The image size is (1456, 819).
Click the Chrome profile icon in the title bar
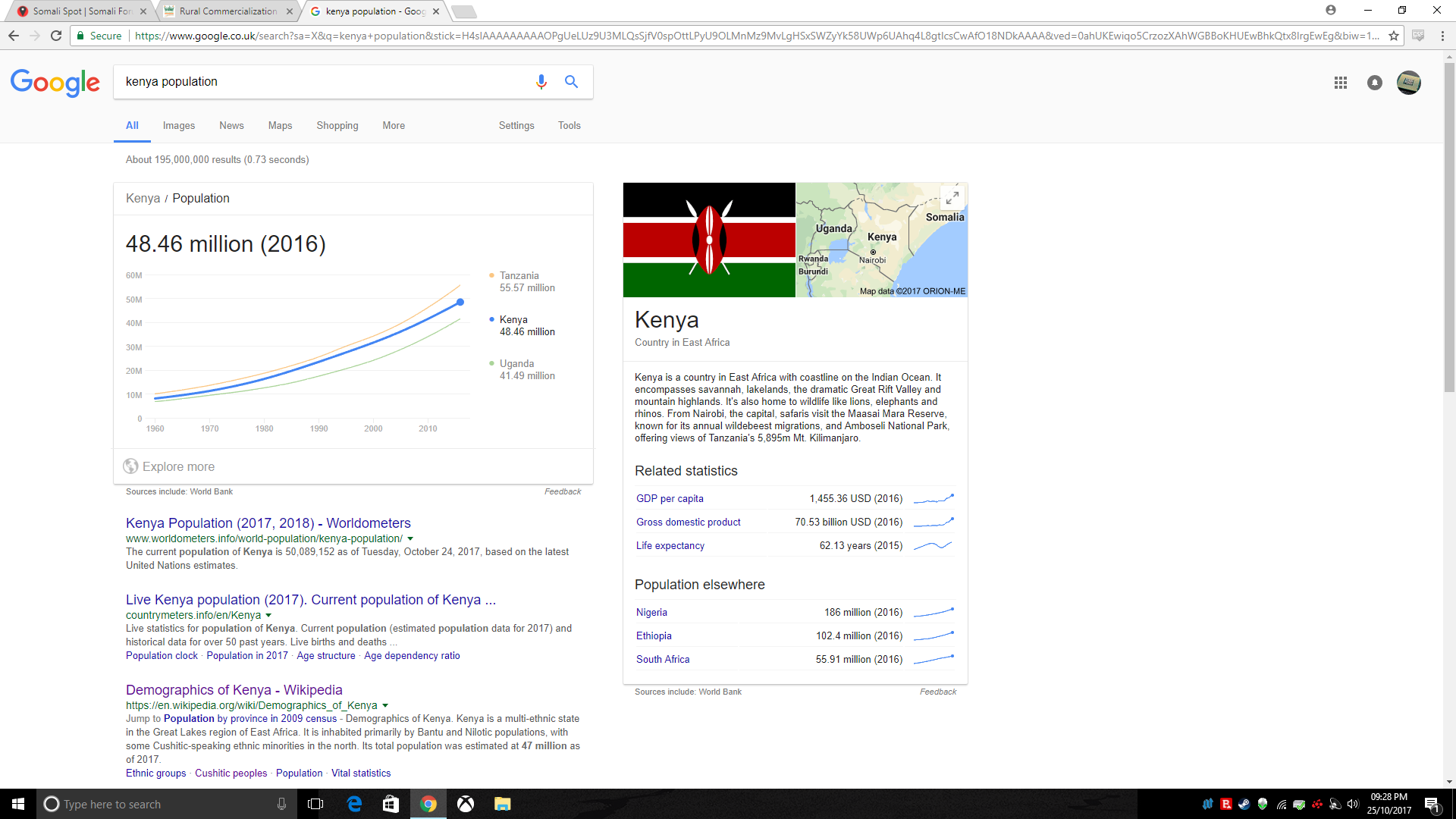[x=1331, y=10]
